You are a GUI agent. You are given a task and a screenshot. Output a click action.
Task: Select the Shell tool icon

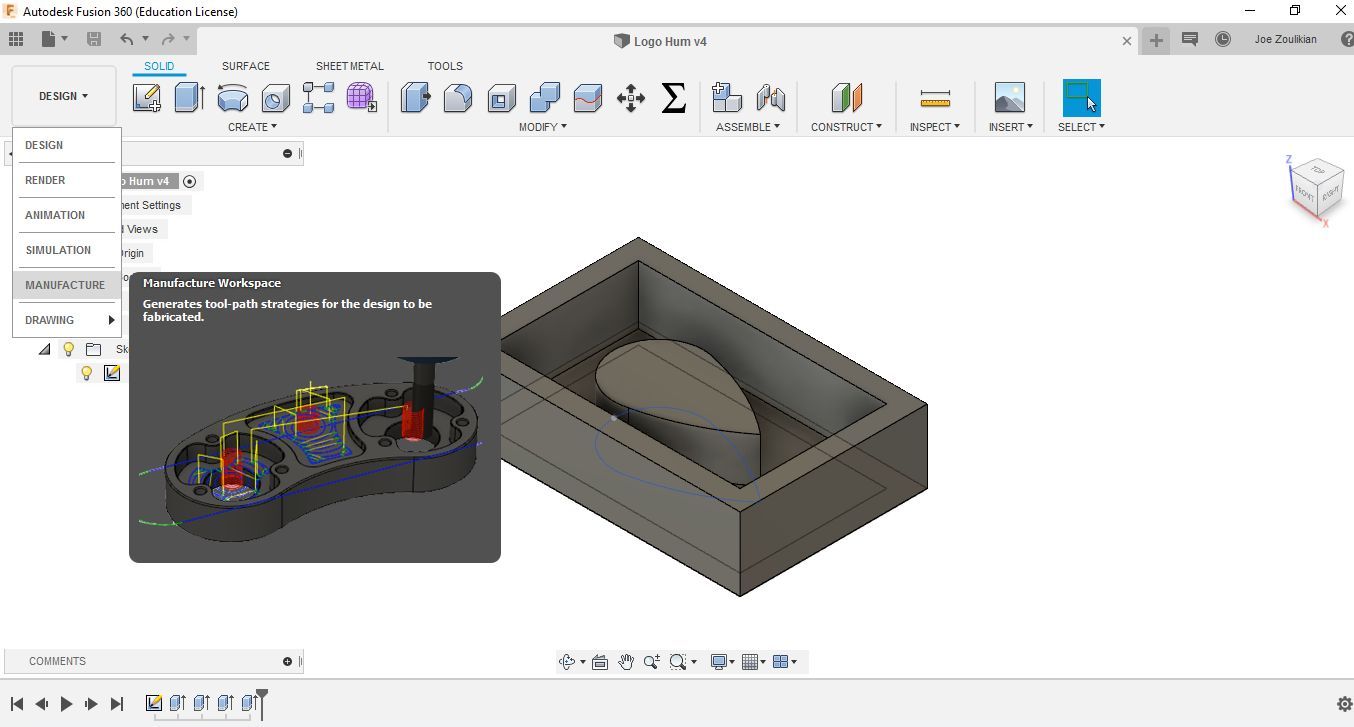coord(501,98)
